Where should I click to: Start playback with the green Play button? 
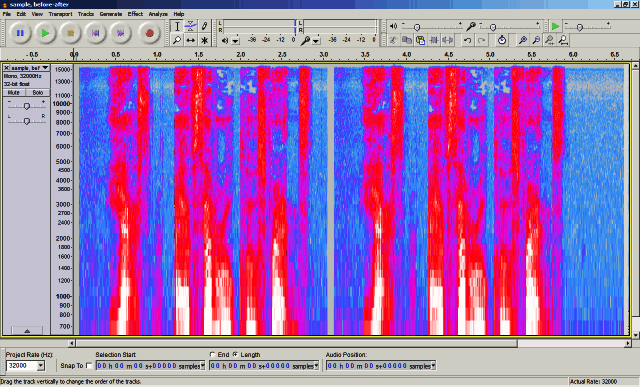(x=45, y=33)
